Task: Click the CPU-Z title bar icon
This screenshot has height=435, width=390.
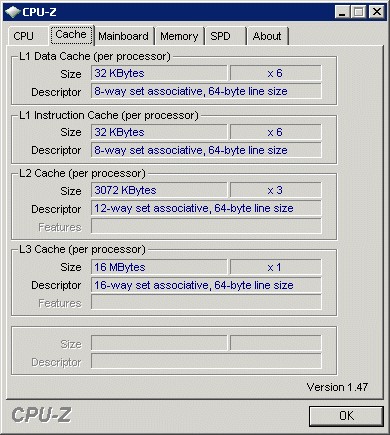Action: pos(13,12)
